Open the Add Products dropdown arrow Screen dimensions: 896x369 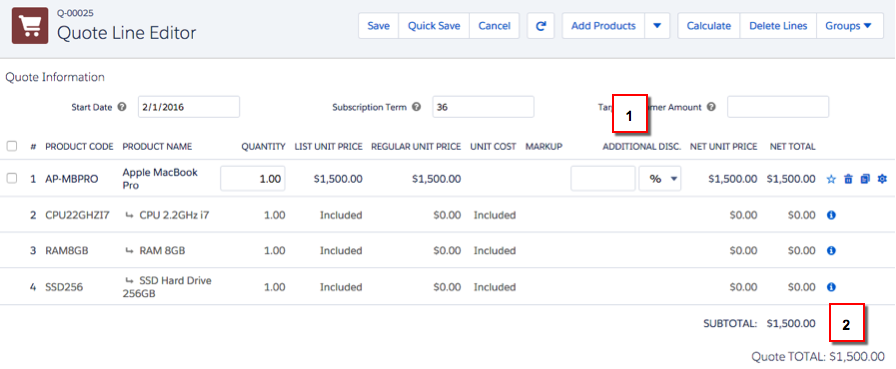point(657,26)
